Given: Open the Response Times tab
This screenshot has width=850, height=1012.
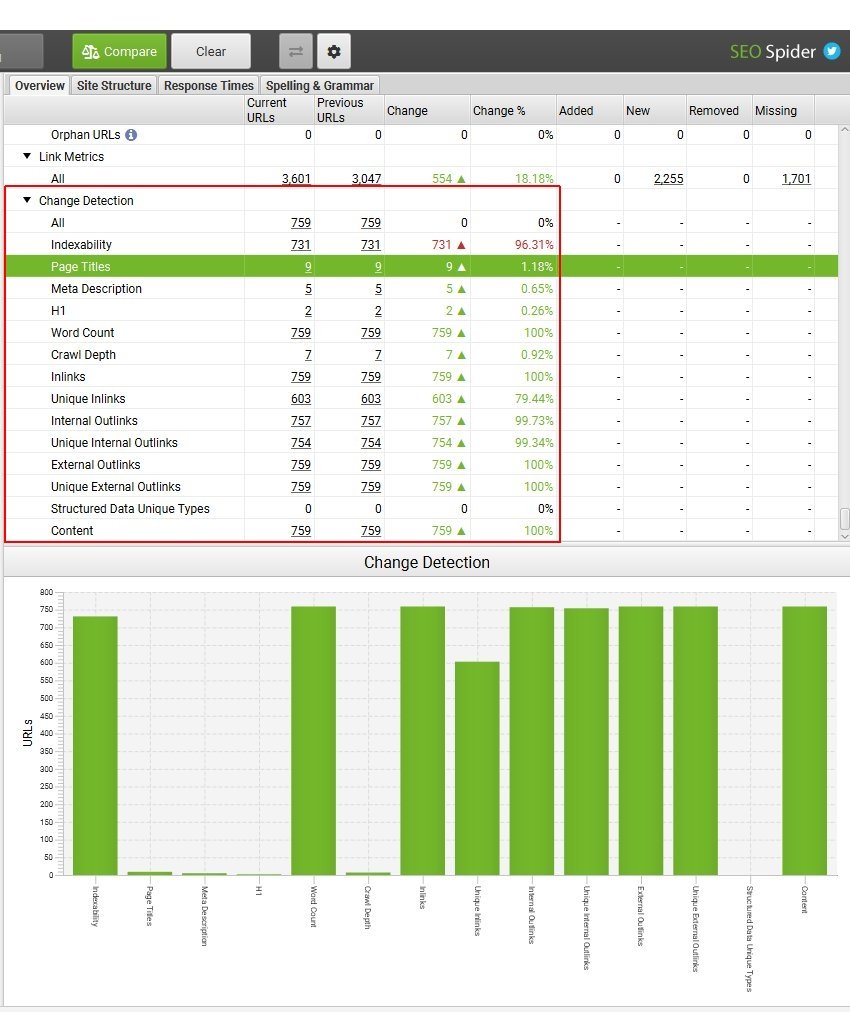Looking at the screenshot, I should coord(208,86).
